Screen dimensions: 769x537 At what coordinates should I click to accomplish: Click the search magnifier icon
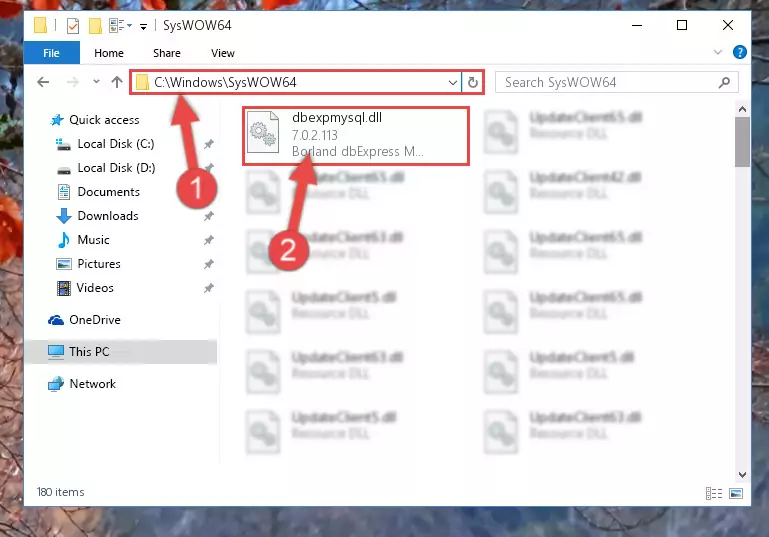[724, 82]
